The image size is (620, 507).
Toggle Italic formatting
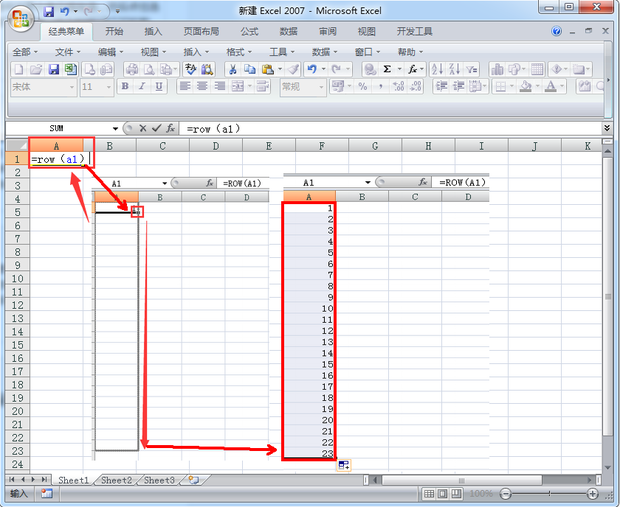[x=142, y=86]
